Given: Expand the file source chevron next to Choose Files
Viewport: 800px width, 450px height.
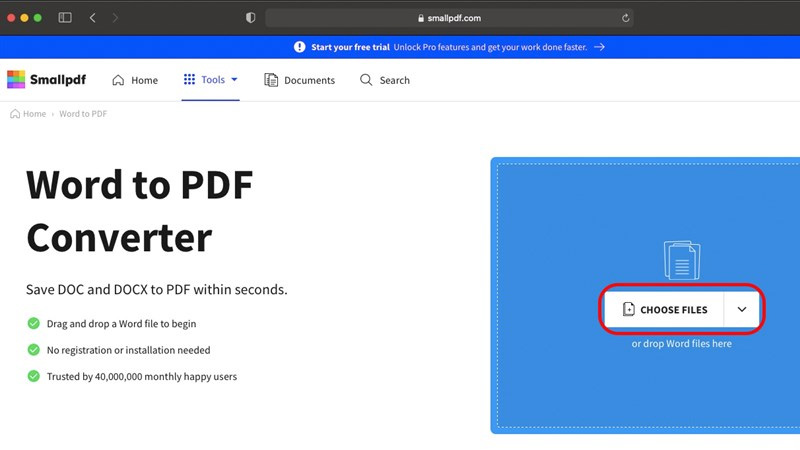Looking at the screenshot, I should [742, 309].
